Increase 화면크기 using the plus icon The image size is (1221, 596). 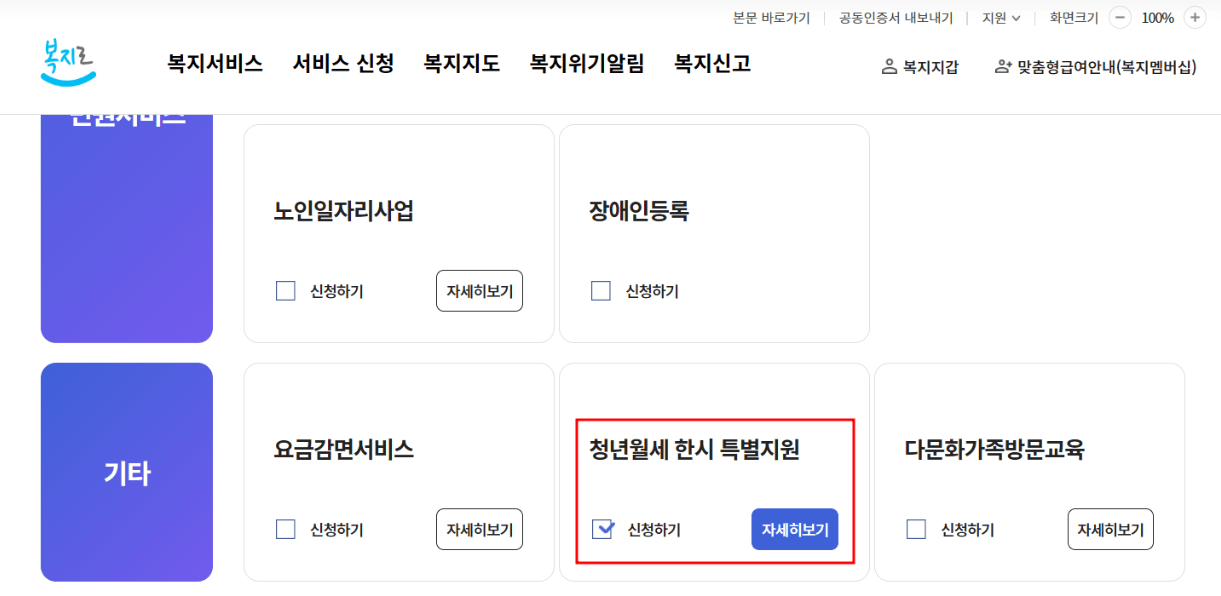click(1195, 17)
